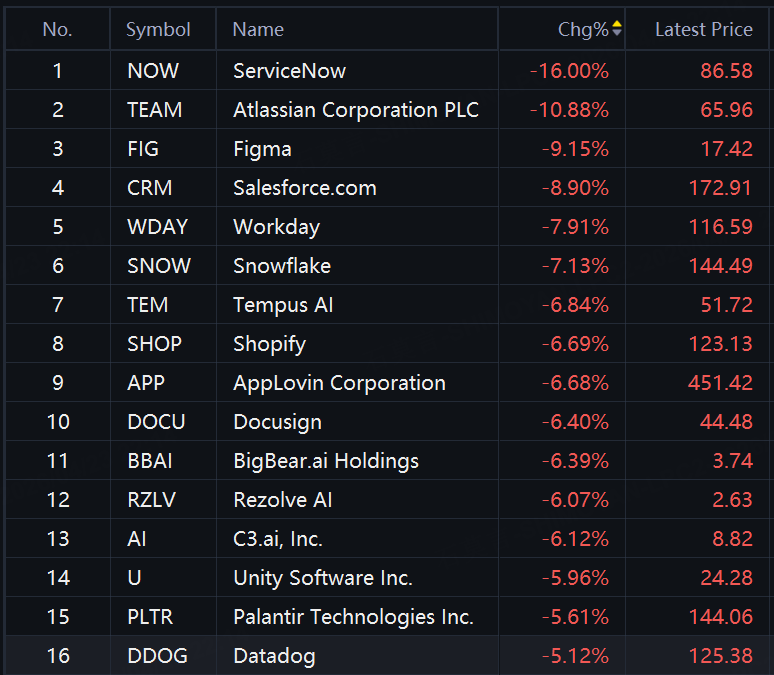The height and width of the screenshot is (675, 774).
Task: Open the FIG ticker symbol
Action: click(x=143, y=149)
